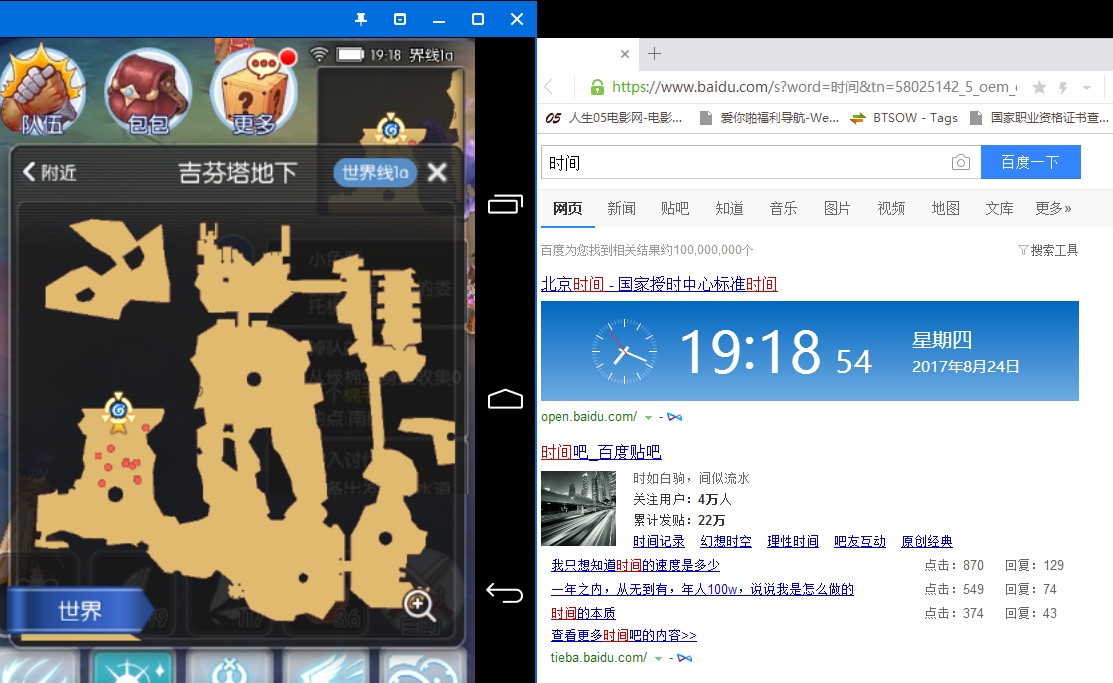Open the 世界 world map button
The height and width of the screenshot is (683, 1113).
pos(79,611)
